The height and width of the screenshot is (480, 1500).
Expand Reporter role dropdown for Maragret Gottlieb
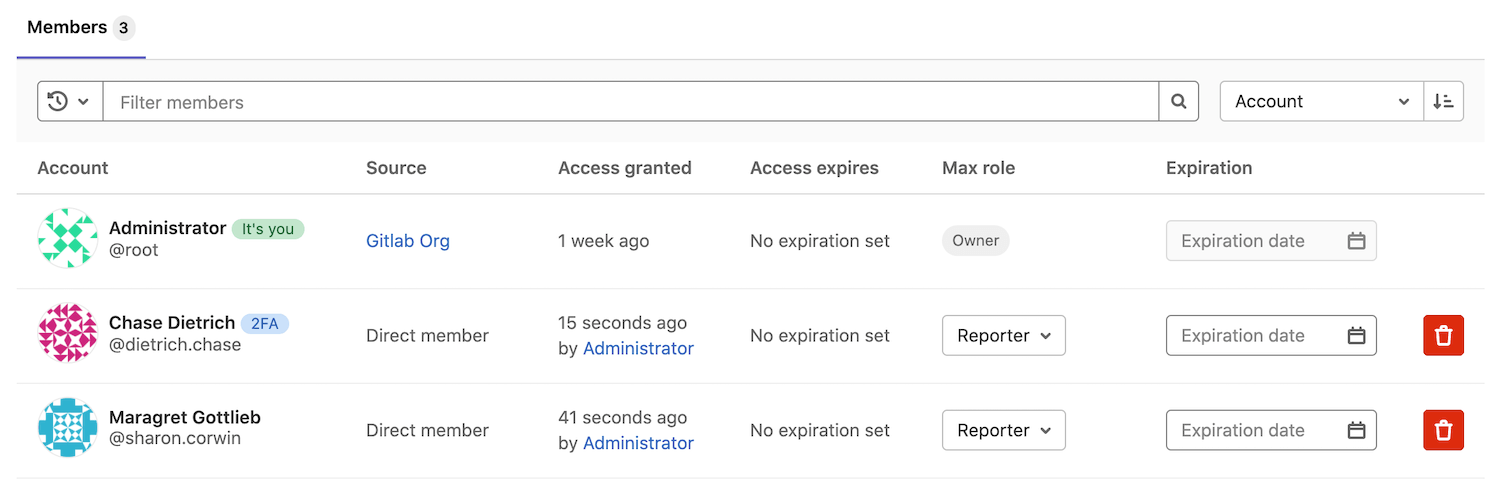(1003, 430)
